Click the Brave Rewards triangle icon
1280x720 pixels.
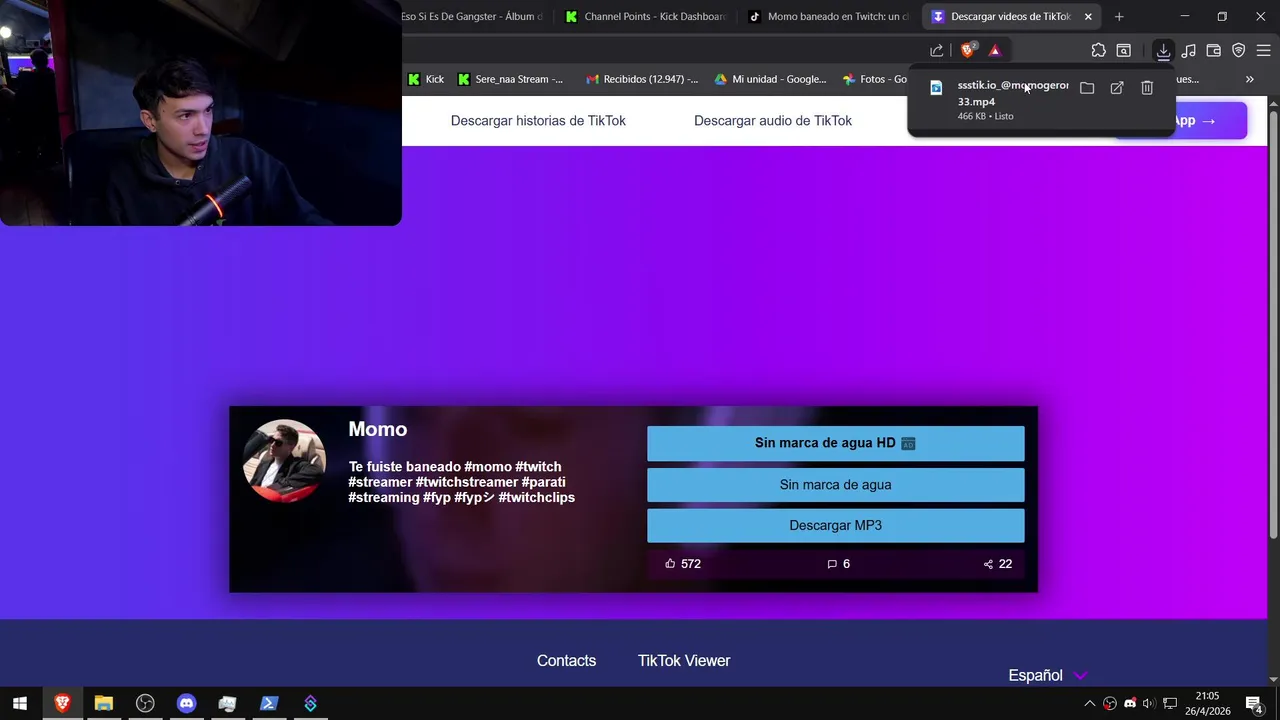(x=995, y=50)
